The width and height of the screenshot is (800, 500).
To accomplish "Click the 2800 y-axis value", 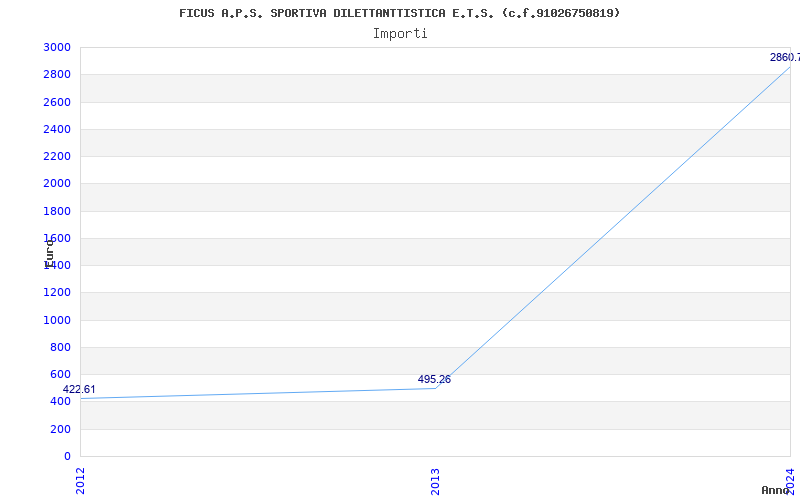I will [x=57, y=74].
